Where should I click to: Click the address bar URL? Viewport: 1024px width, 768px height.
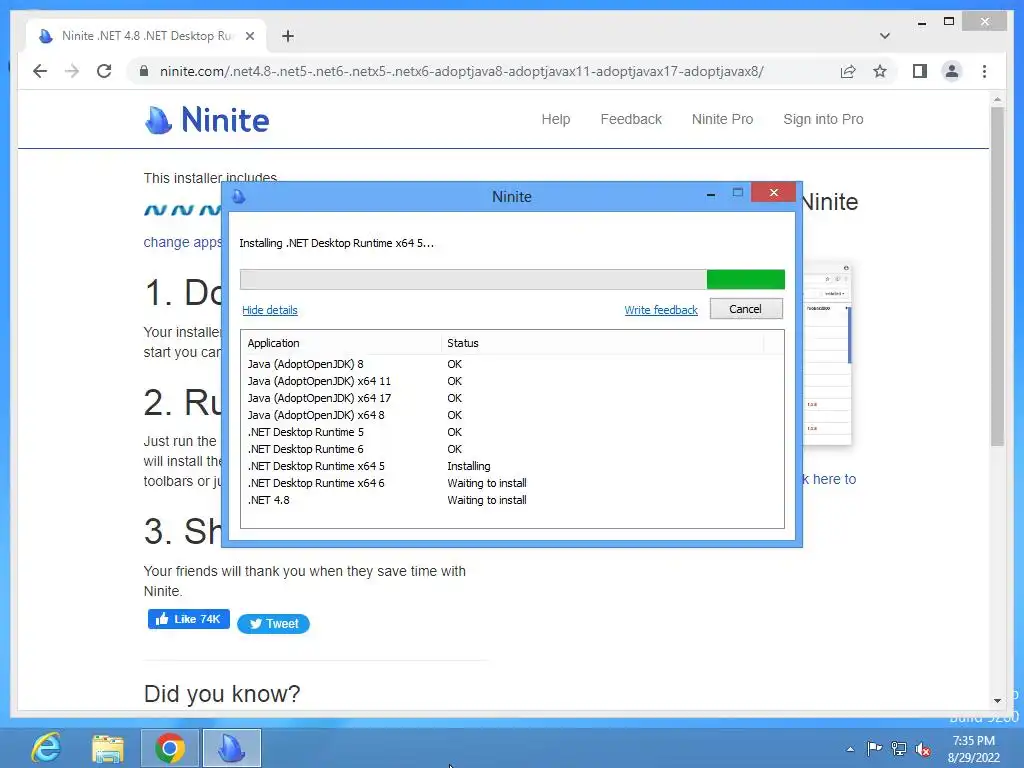pos(461,71)
